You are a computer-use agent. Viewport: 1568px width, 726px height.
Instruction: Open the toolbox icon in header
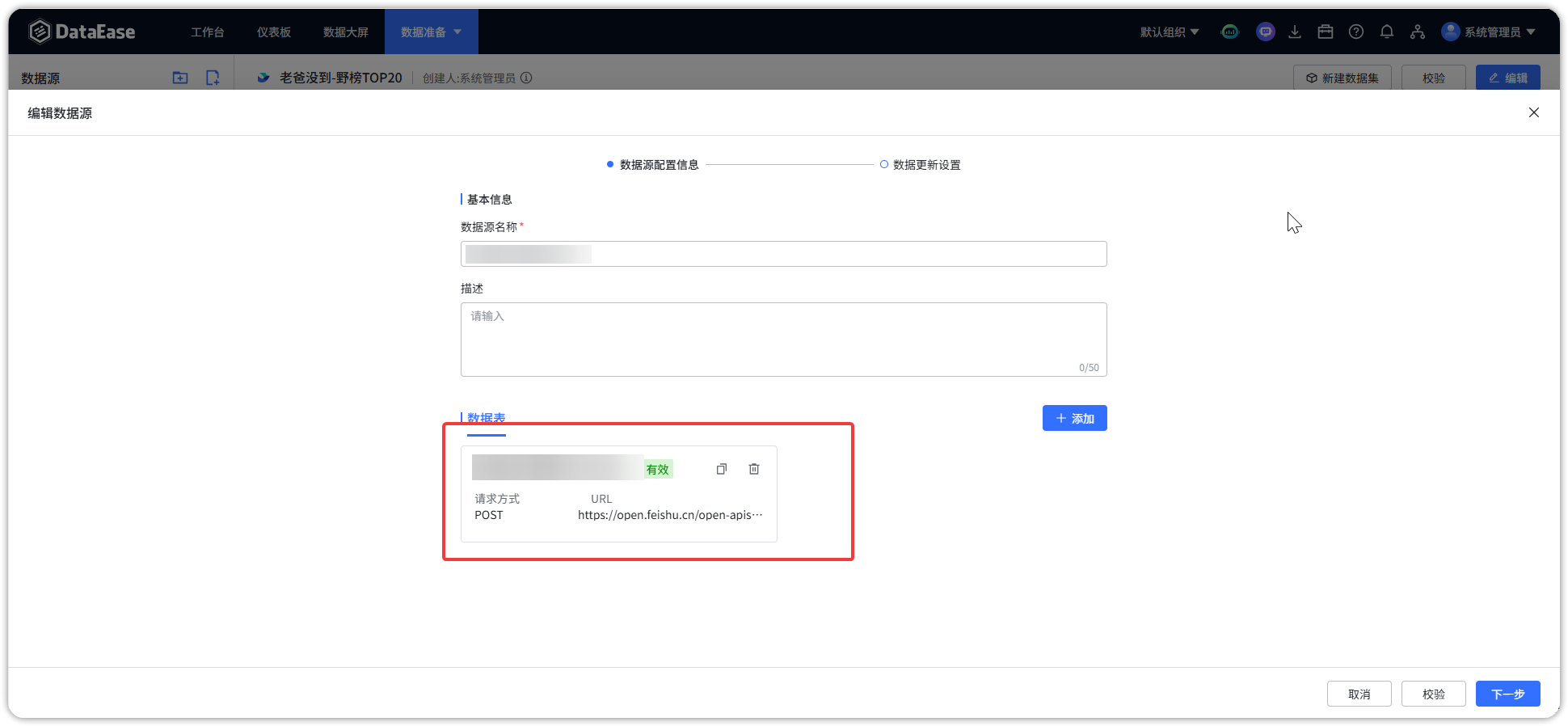(x=1326, y=32)
